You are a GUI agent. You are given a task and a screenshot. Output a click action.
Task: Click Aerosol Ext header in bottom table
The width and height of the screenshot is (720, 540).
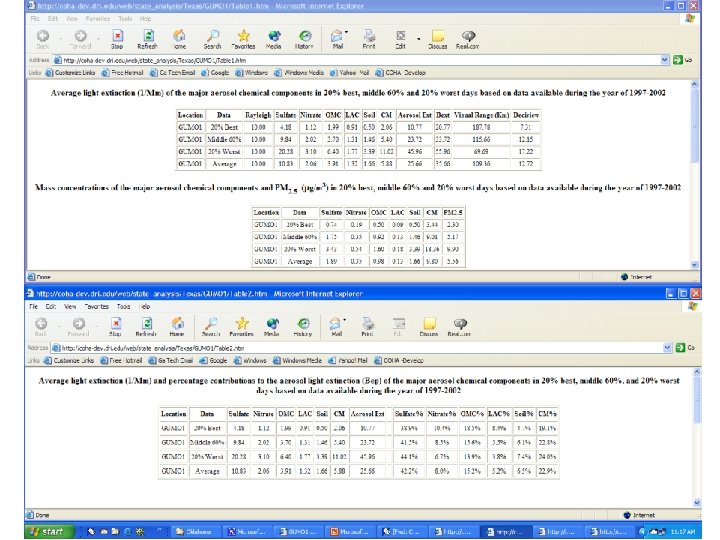pyautogui.click(x=367, y=413)
